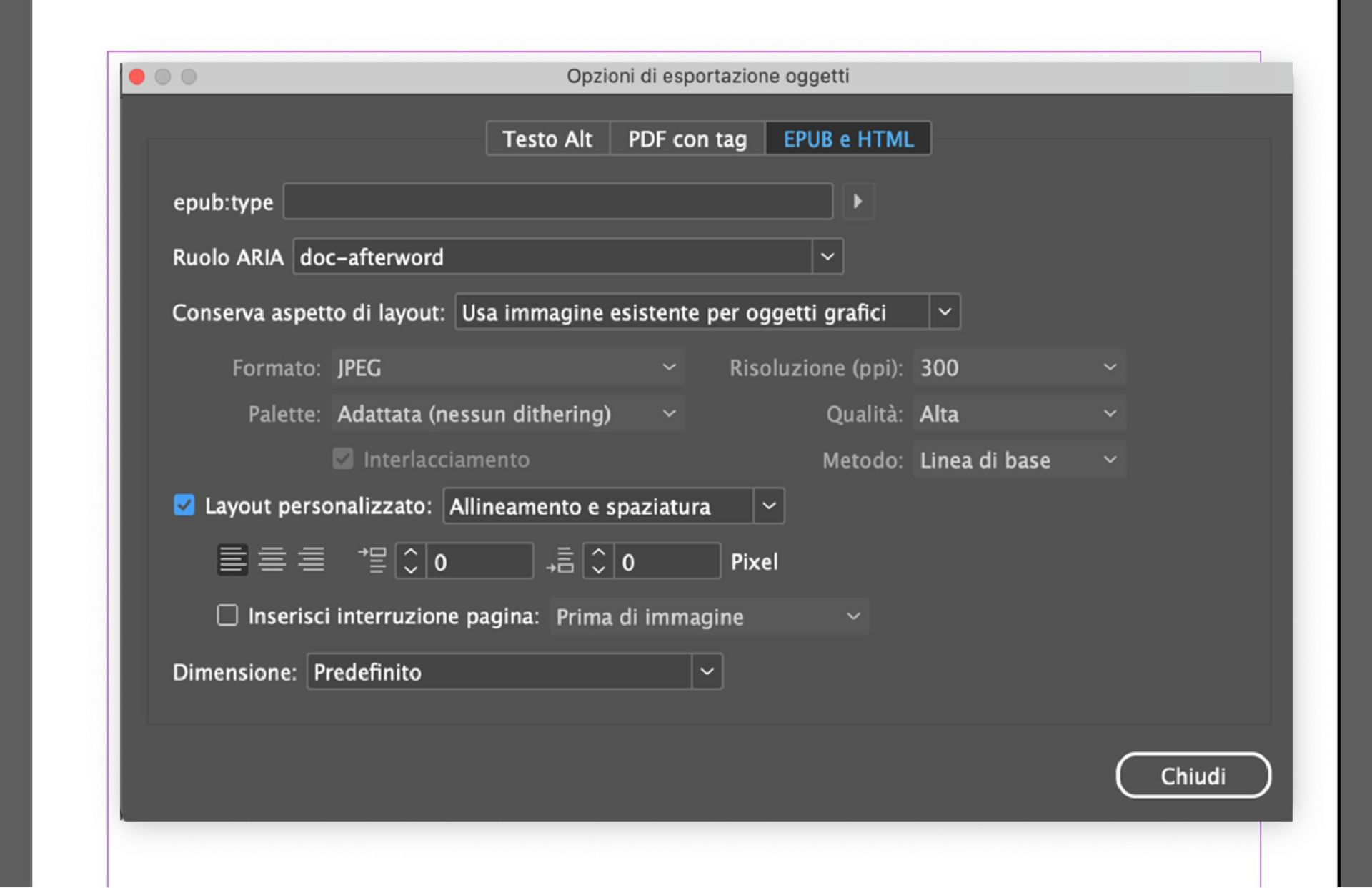Click the Chiudi button
Image resolution: width=1372 pixels, height=888 pixels.
pos(1193,775)
